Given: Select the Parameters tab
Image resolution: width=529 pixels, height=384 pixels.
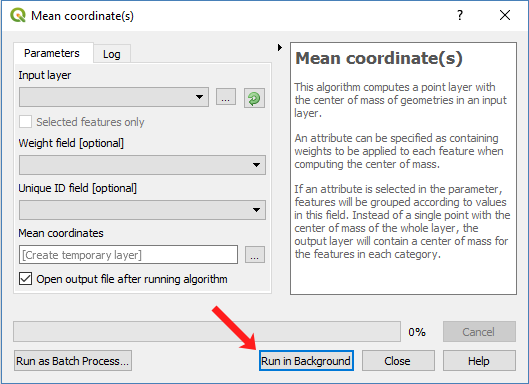Looking at the screenshot, I should [x=52, y=53].
